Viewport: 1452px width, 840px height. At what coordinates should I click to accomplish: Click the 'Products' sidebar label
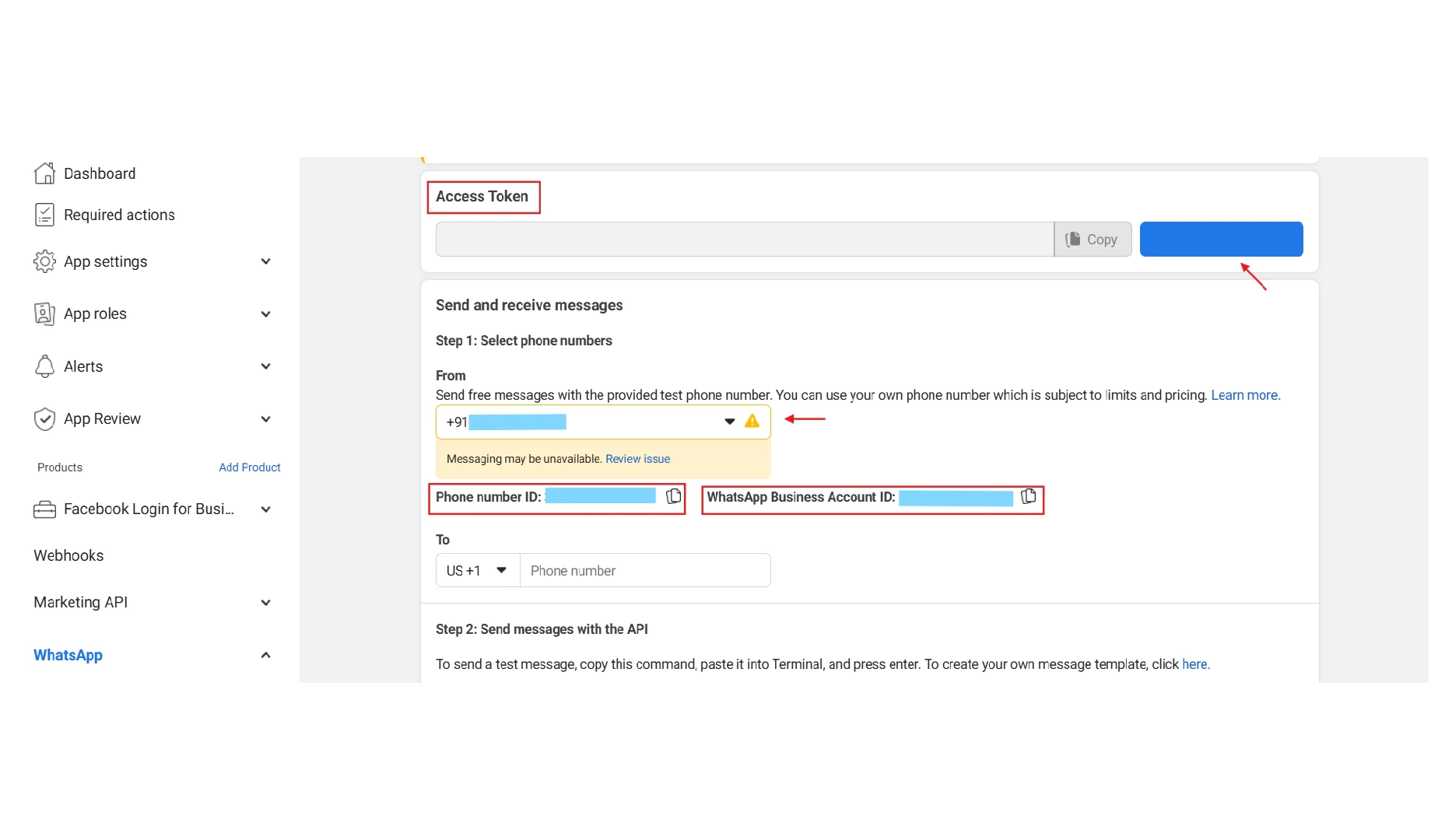pyautogui.click(x=60, y=467)
